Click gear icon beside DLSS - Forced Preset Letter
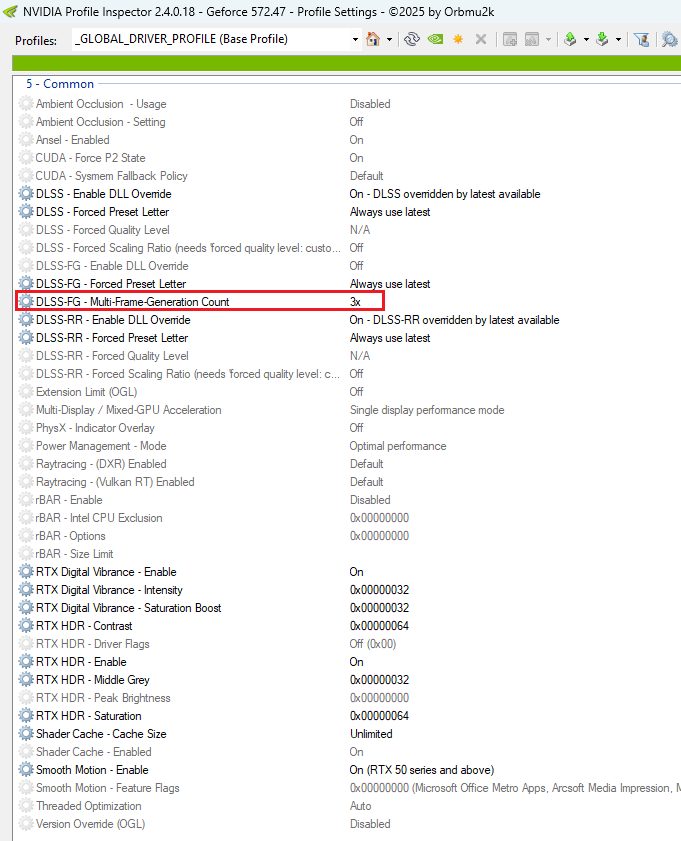Viewport: 681px width, 841px height. [26, 212]
